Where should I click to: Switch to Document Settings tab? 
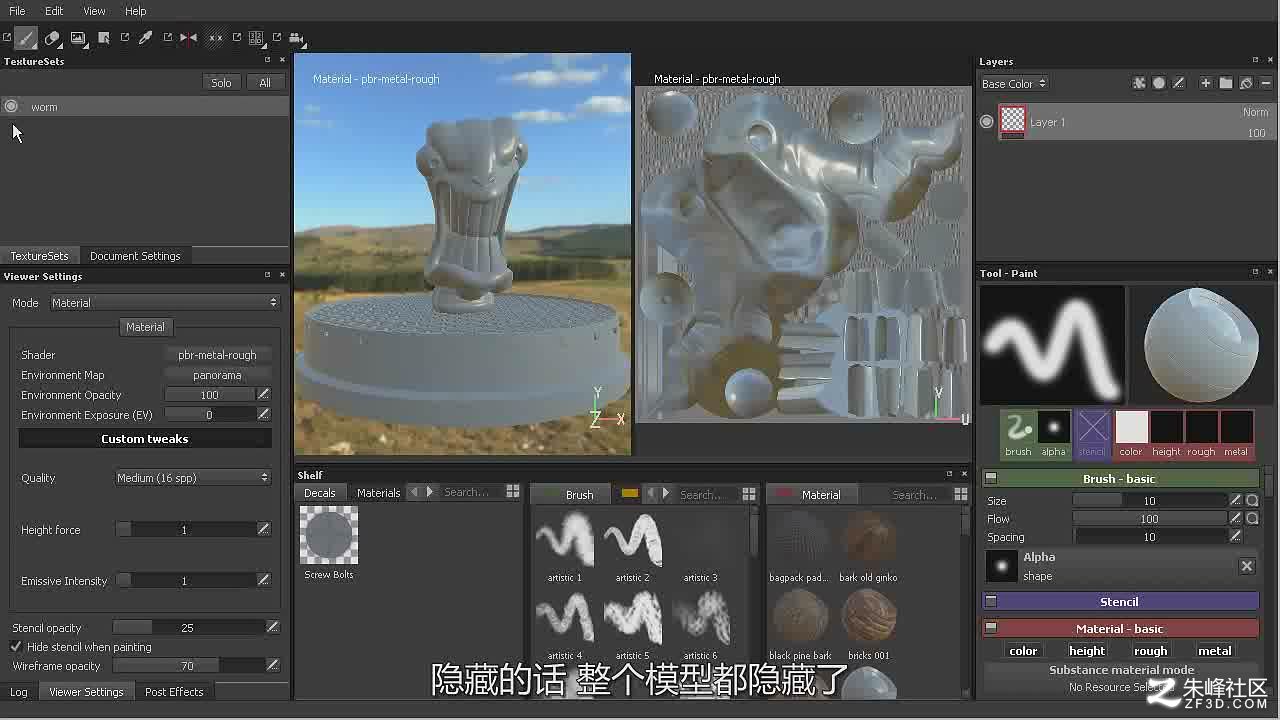[x=135, y=256]
